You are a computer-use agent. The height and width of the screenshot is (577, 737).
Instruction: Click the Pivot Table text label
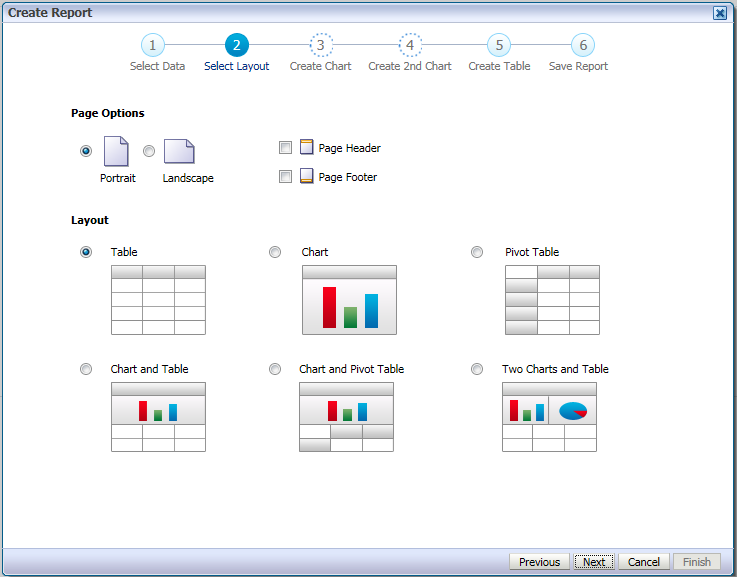(532, 252)
